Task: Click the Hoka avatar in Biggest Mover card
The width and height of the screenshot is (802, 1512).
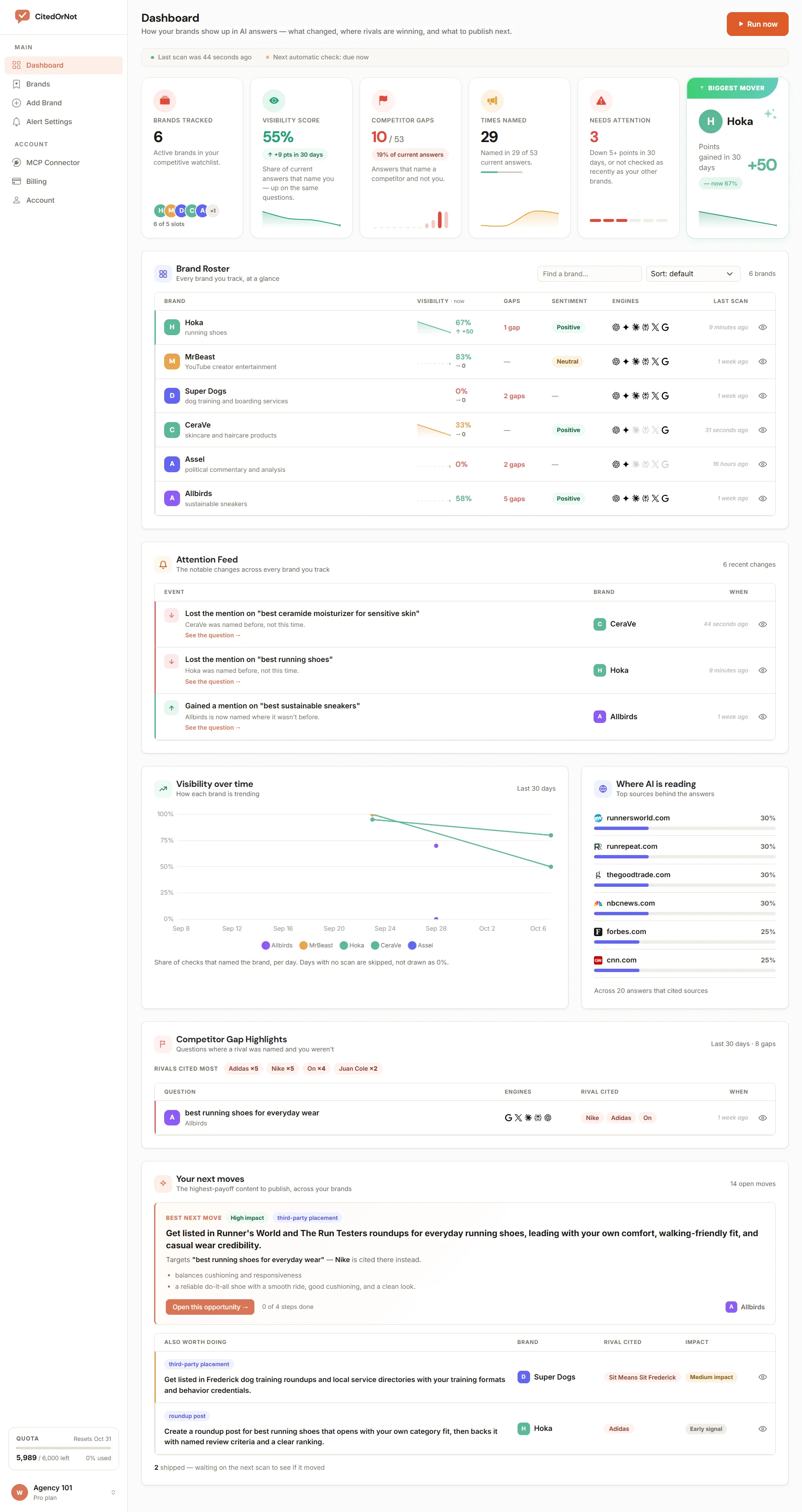Action: coord(711,122)
